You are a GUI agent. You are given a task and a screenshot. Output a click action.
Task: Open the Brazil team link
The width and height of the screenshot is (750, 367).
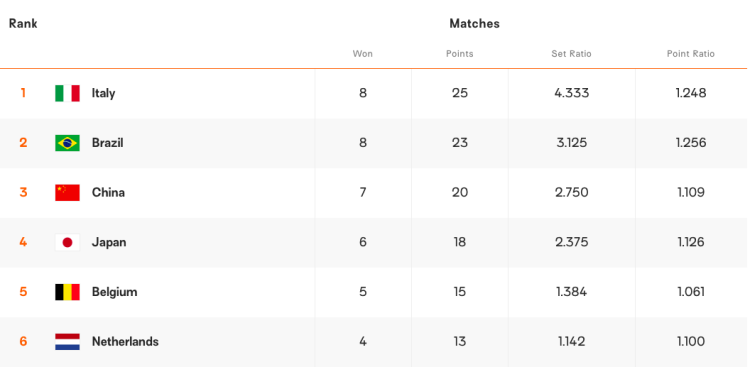(108, 143)
